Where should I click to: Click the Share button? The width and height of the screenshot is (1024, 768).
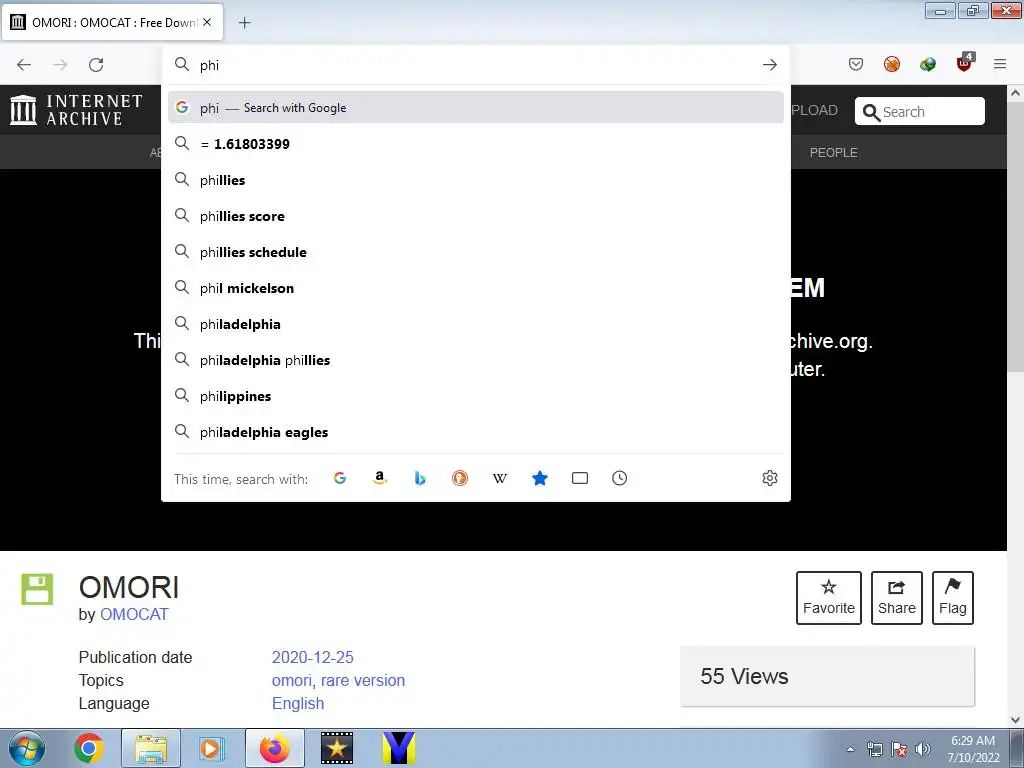click(x=897, y=598)
